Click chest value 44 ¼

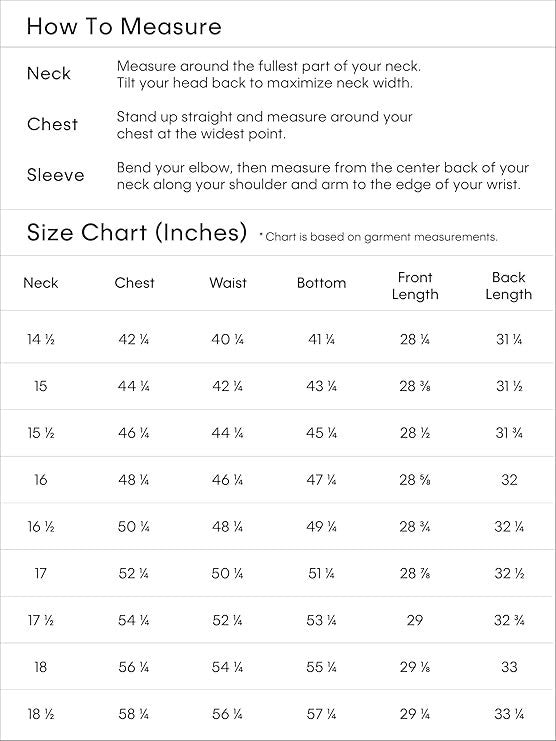click(x=134, y=386)
